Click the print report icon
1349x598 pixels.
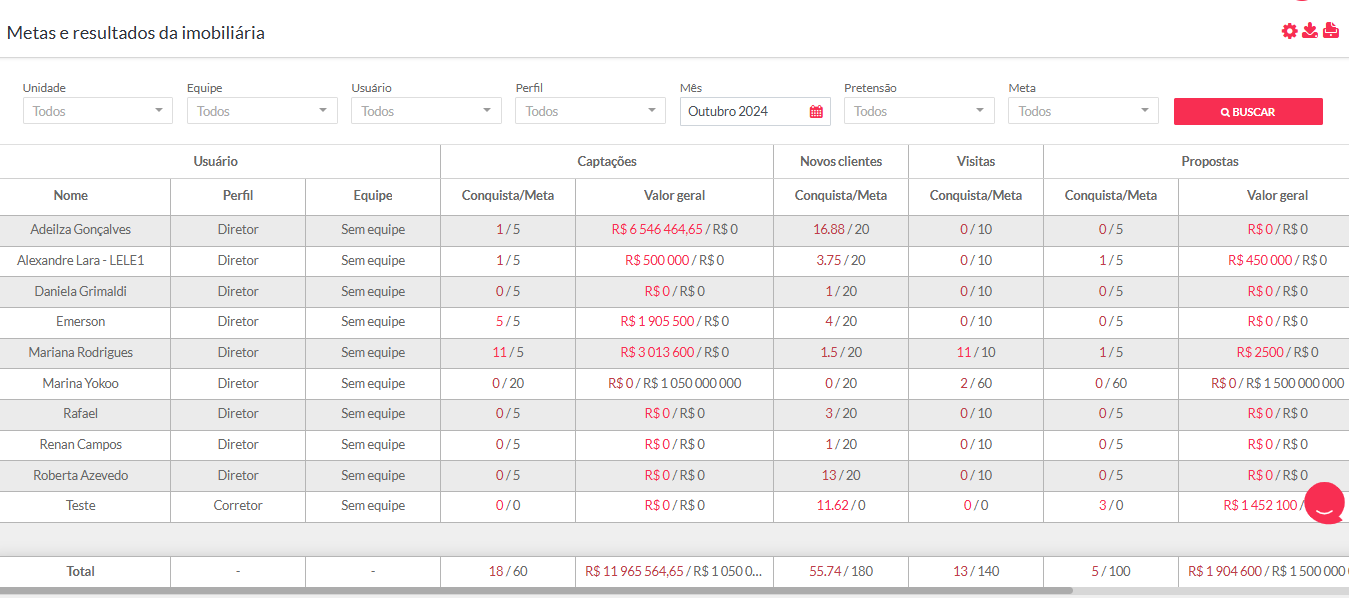[x=1331, y=31]
